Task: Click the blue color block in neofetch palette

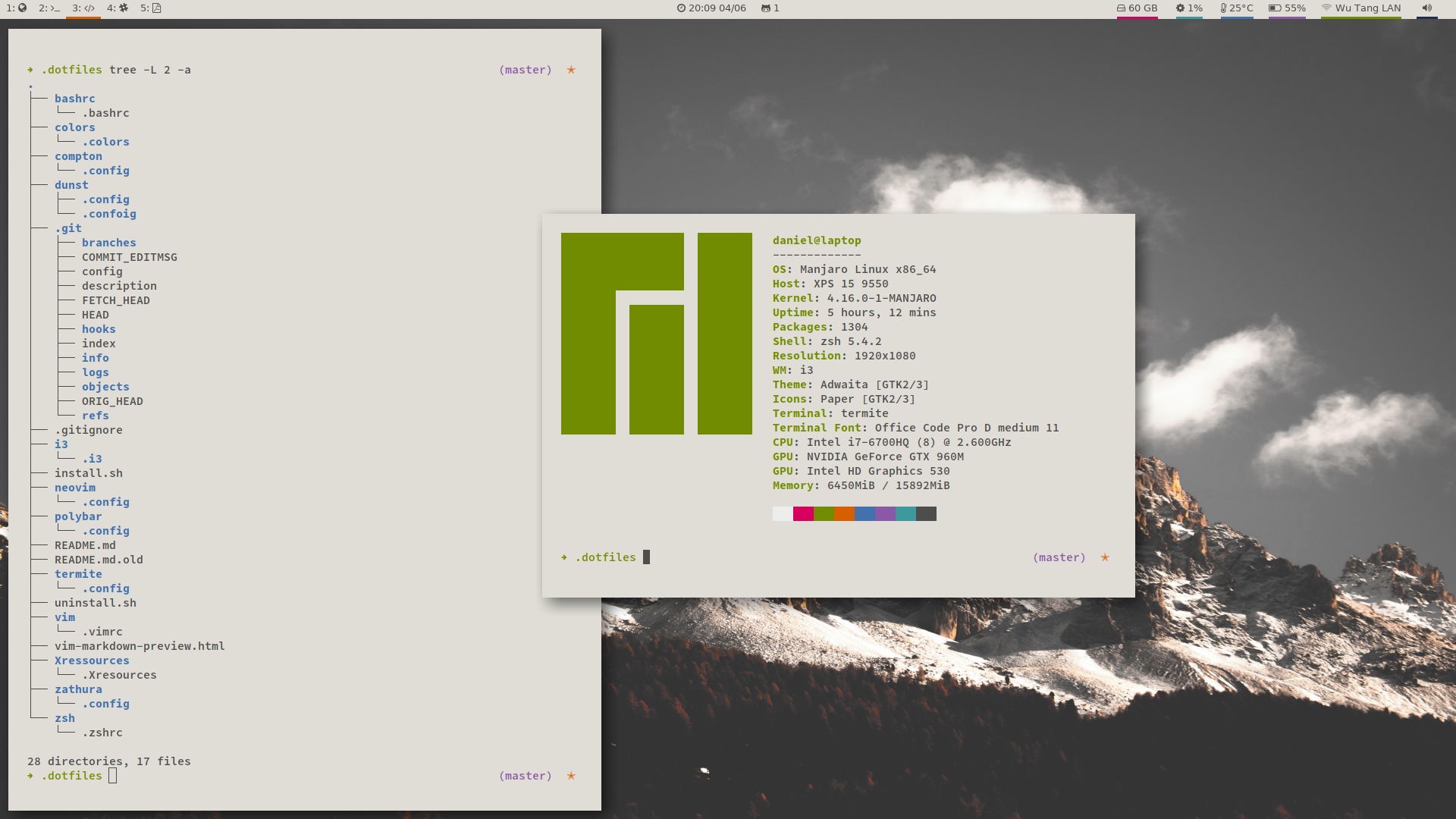Action: coord(864,514)
